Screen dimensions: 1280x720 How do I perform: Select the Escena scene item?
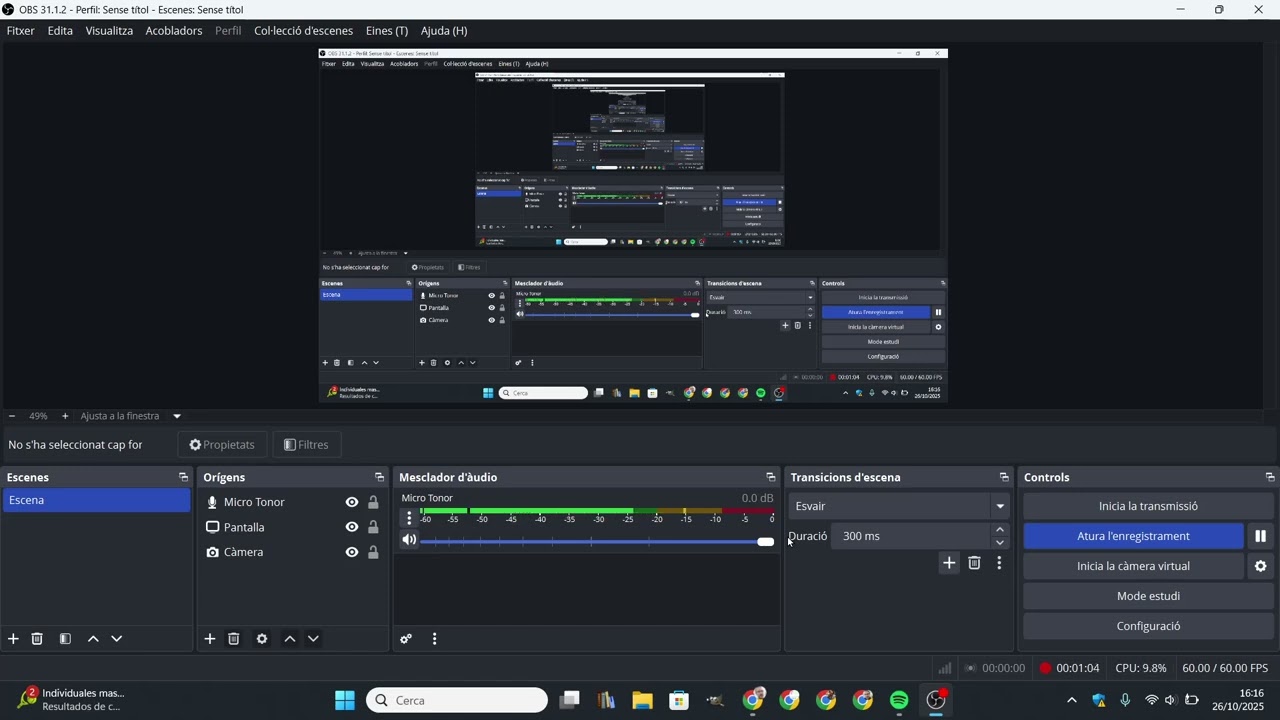(96, 500)
